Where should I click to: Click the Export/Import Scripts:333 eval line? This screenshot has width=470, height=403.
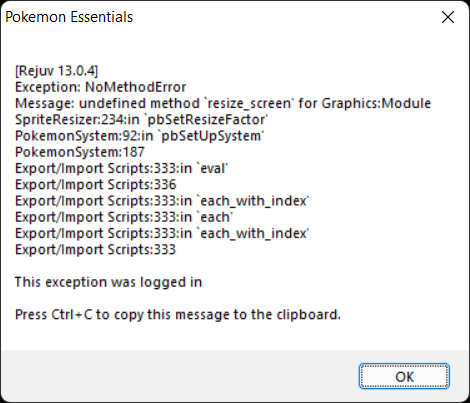[x=121, y=169]
